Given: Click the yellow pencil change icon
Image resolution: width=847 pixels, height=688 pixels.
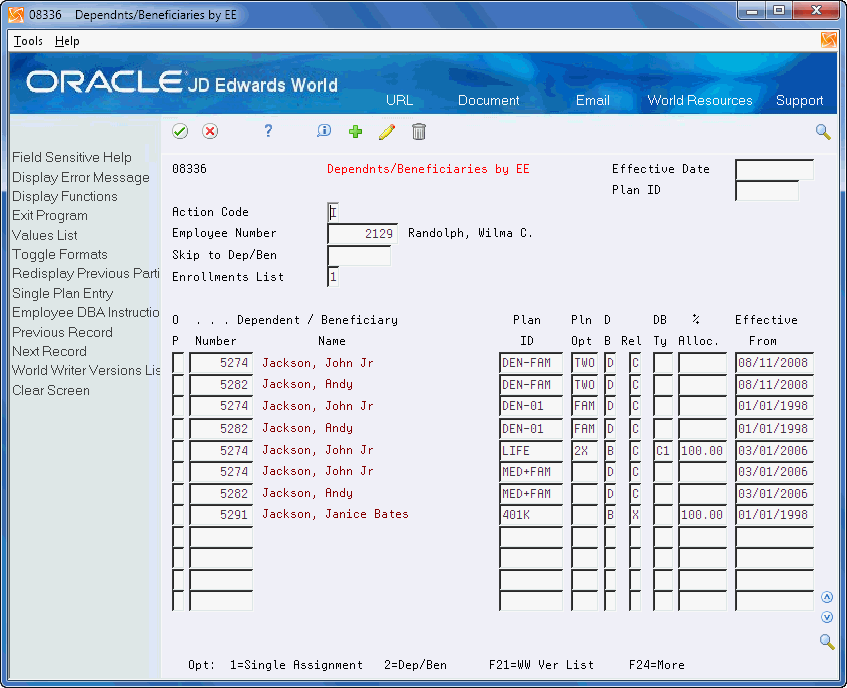Looking at the screenshot, I should click(x=387, y=131).
